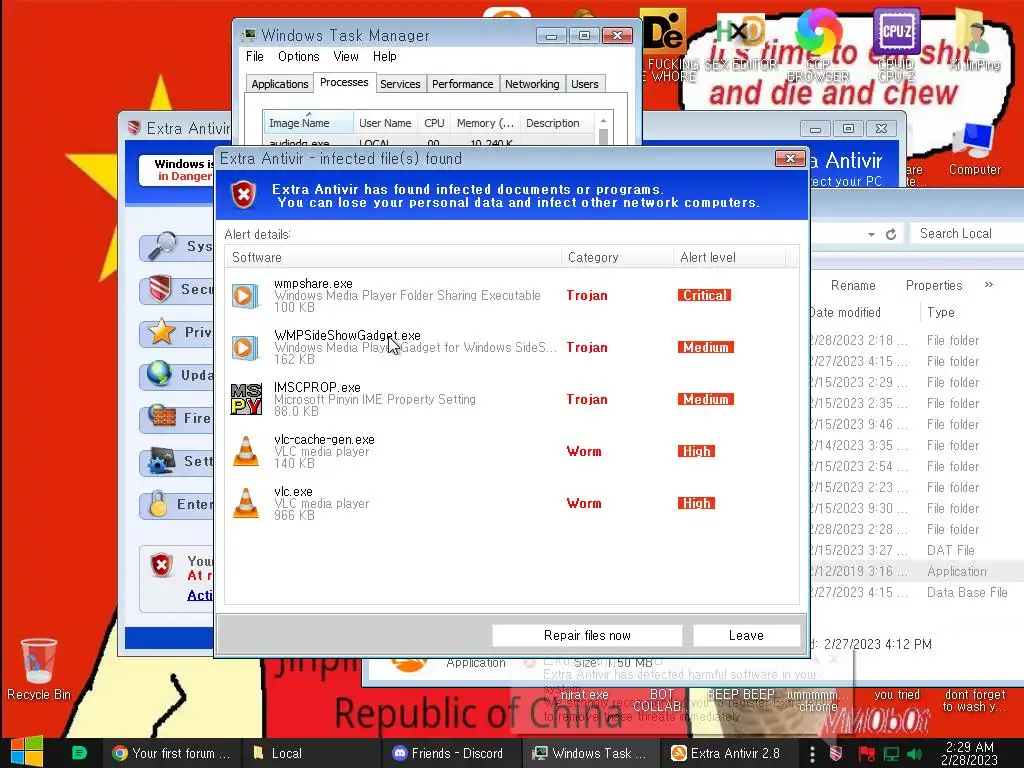Click Rename in Explorer toolbar
Image resolution: width=1024 pixels, height=768 pixels.
coord(853,285)
